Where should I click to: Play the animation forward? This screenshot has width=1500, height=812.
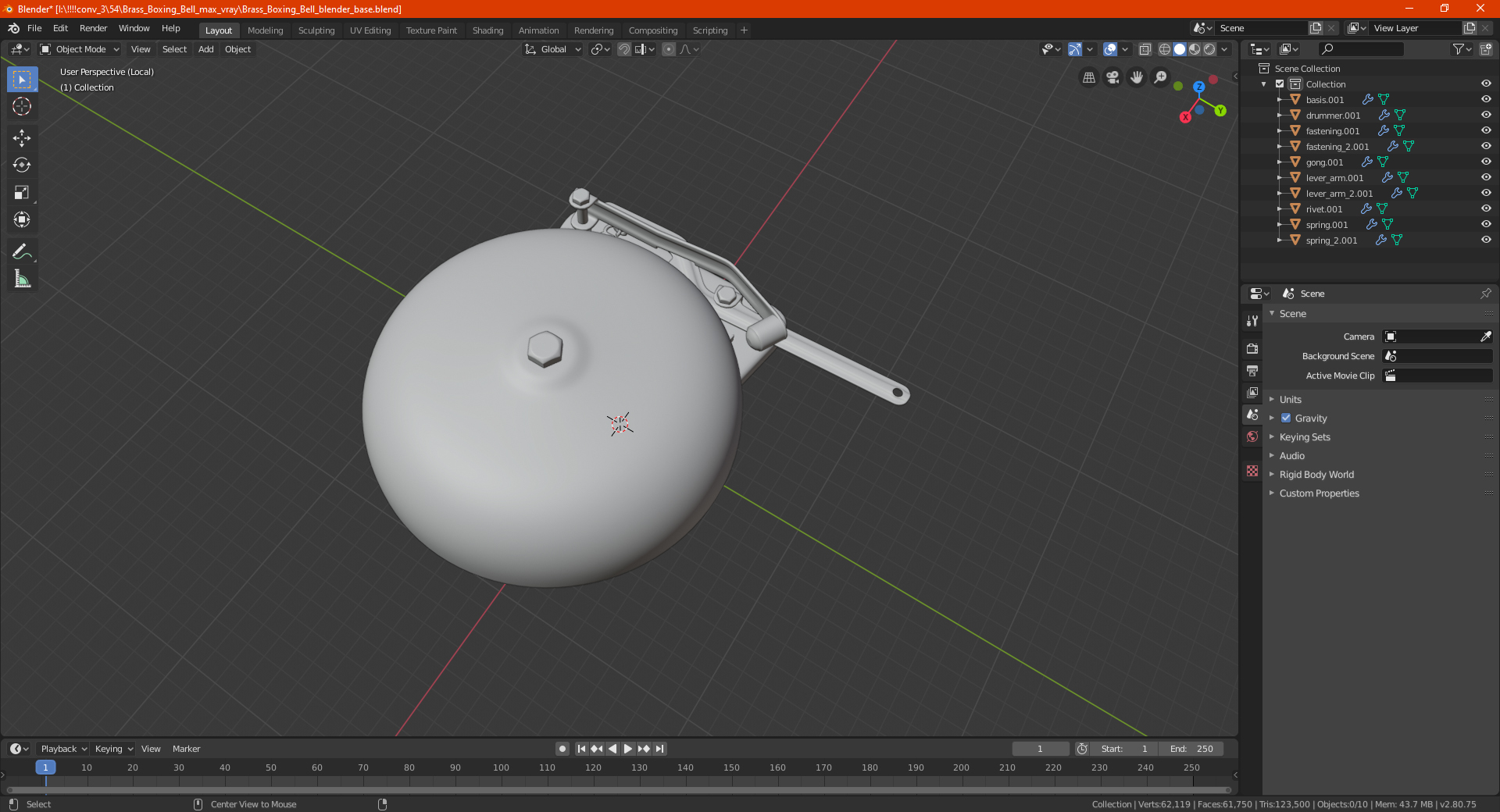coord(628,749)
